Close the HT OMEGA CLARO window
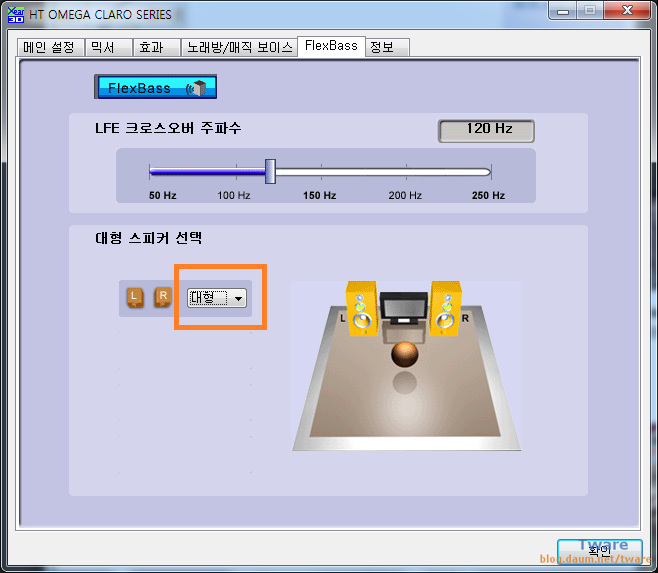This screenshot has width=658, height=573. (x=627, y=11)
